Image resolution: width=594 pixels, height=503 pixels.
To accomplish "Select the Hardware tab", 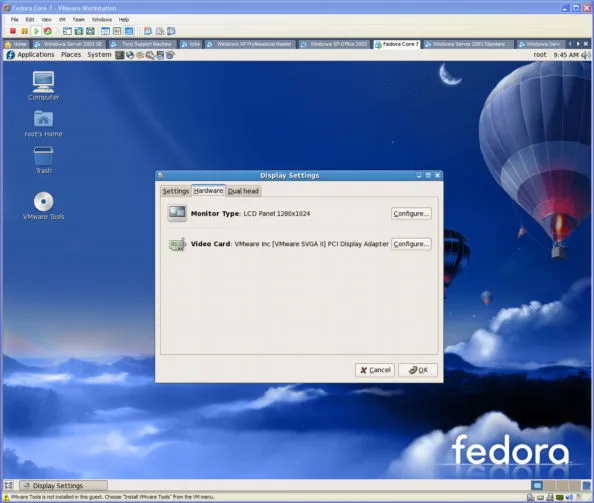I will pyautogui.click(x=208, y=191).
